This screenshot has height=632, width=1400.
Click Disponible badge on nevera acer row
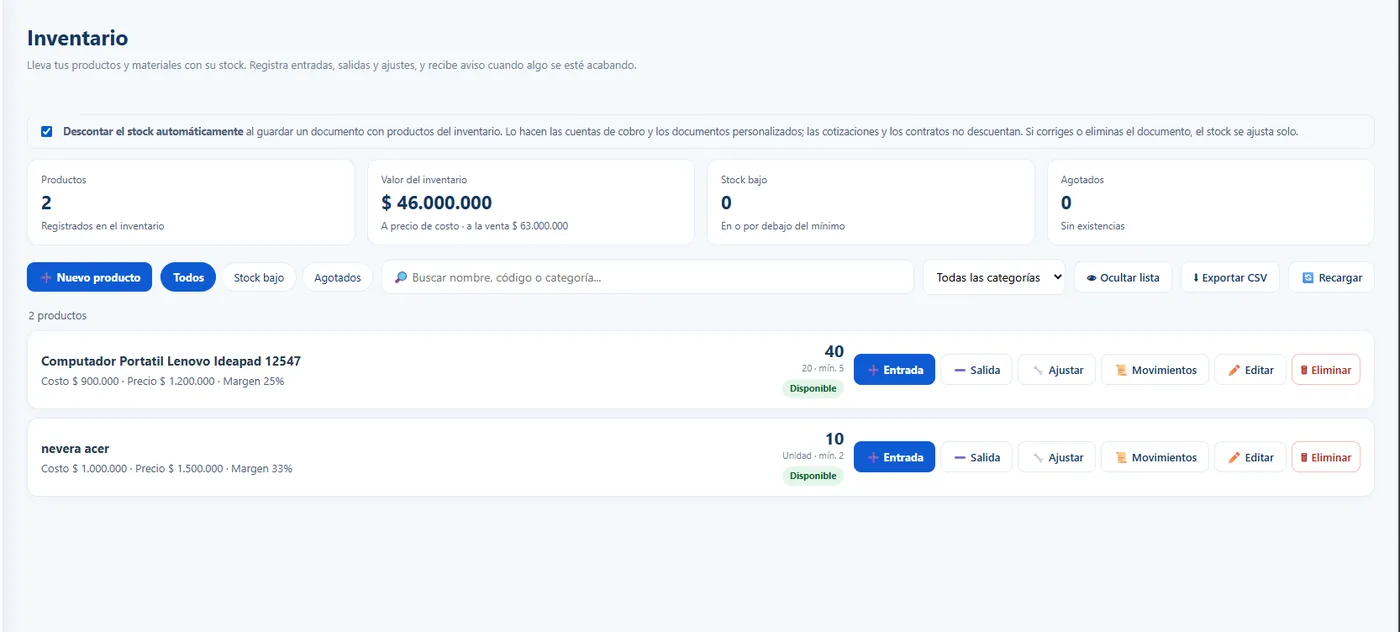click(813, 476)
